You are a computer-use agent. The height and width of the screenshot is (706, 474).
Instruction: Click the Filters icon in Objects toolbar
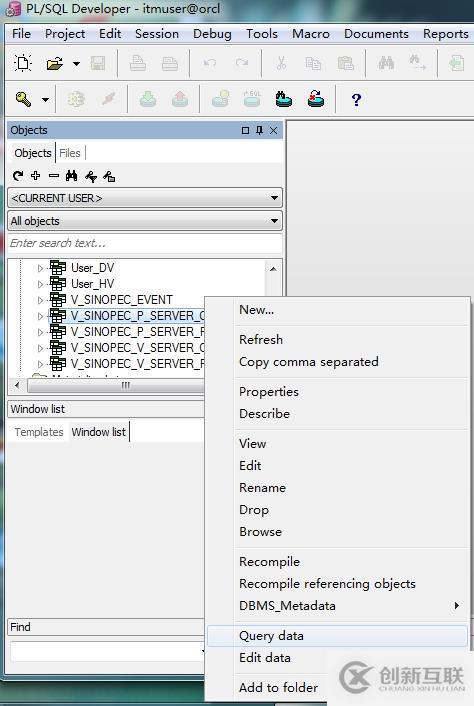[x=90, y=176]
